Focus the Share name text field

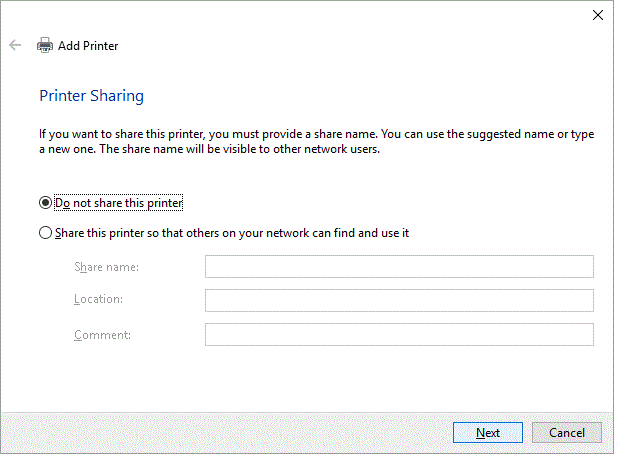tap(399, 266)
